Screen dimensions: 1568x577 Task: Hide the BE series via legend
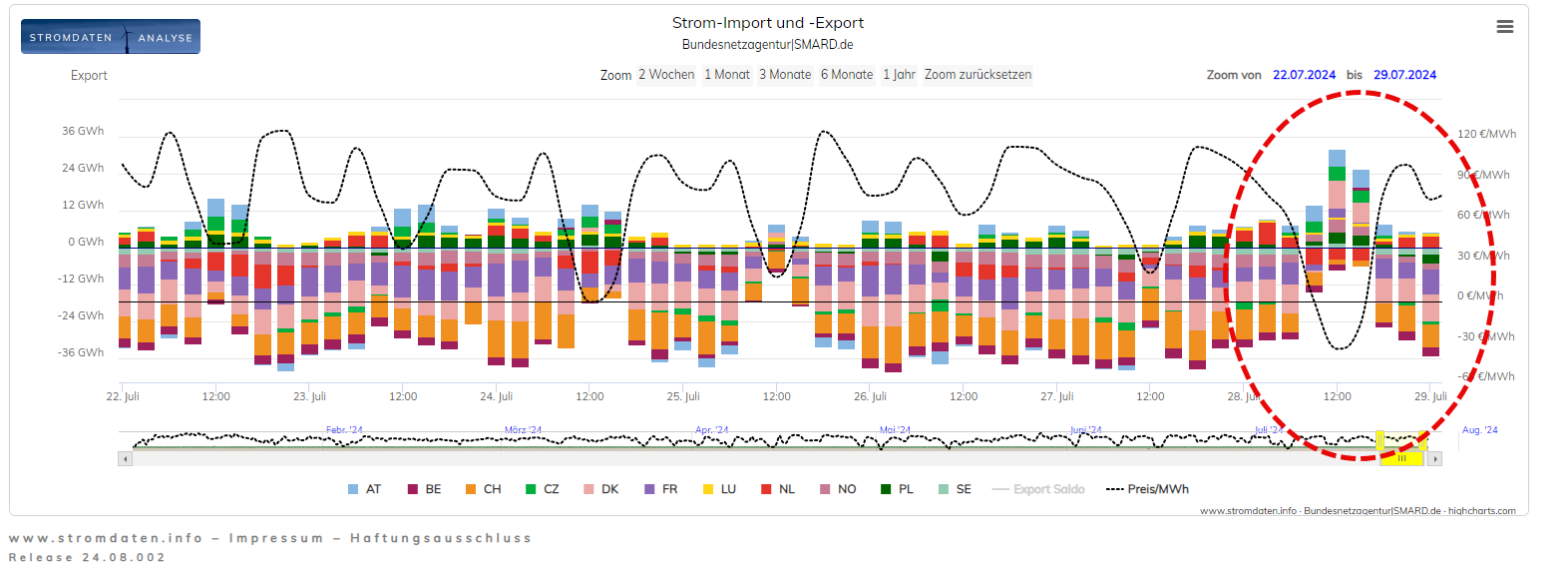424,489
